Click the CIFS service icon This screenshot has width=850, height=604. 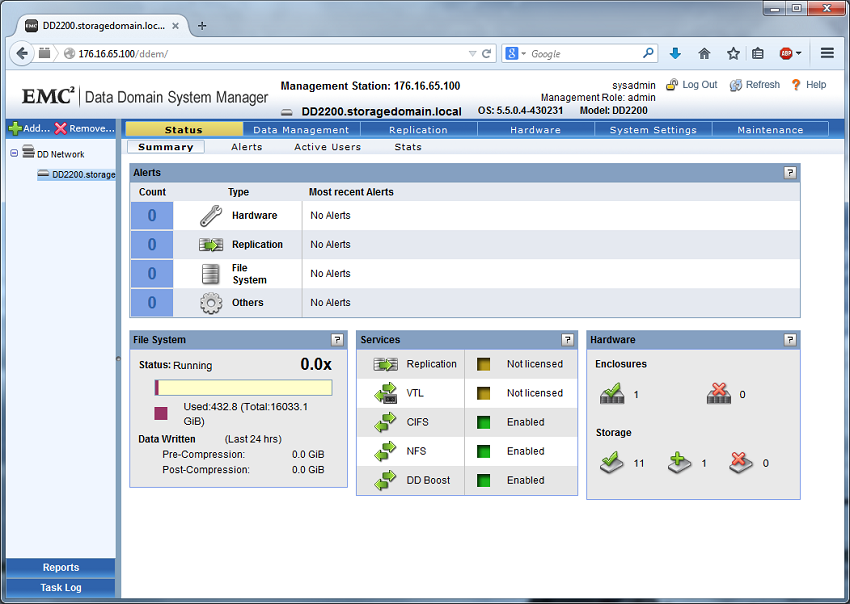pos(385,422)
